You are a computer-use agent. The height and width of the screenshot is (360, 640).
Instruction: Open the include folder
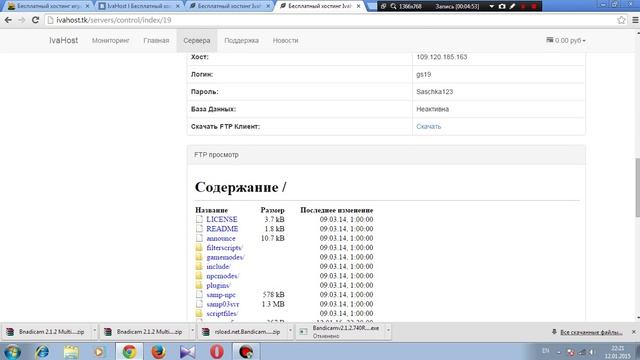(218, 266)
